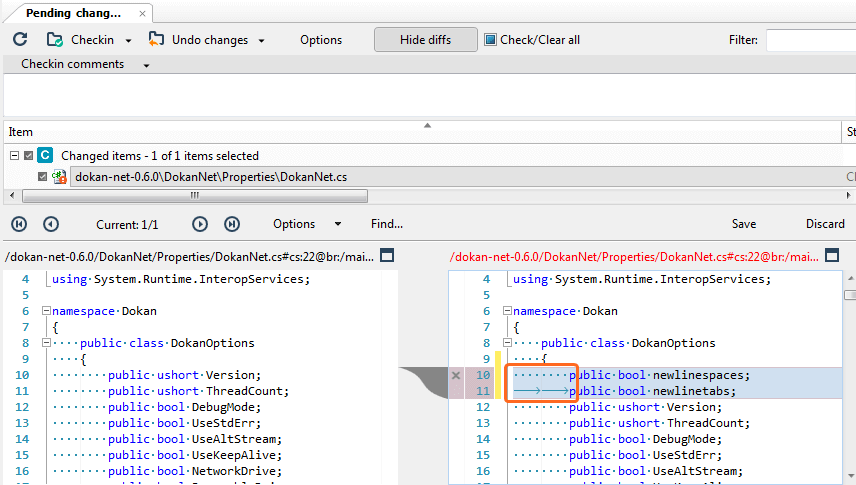Close the Pending changes tab

142,14
